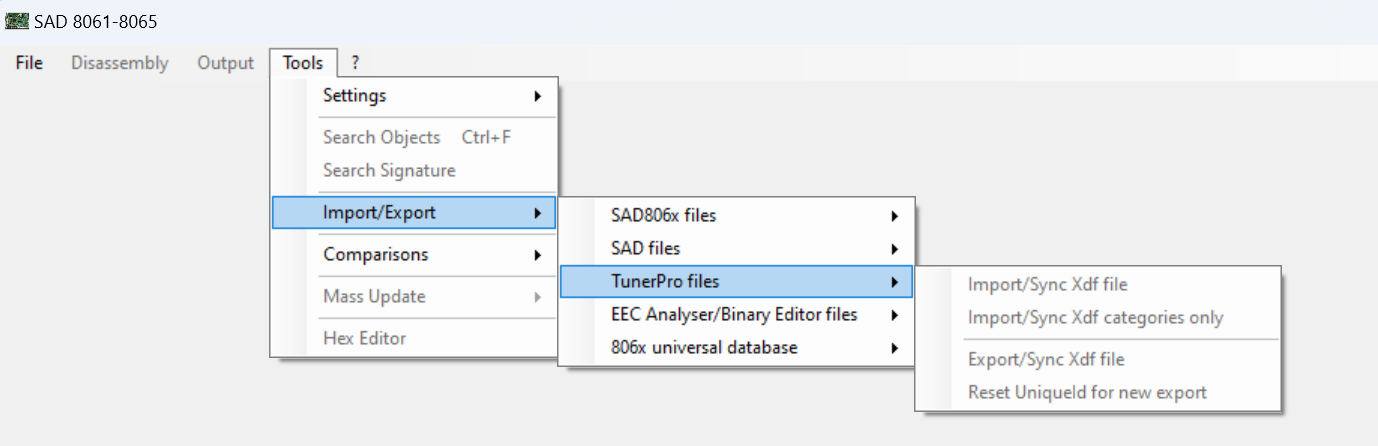Expand EEC Analyser/Binary Editor files arrow
Viewport: 1378px width, 446px height.
coord(894,315)
